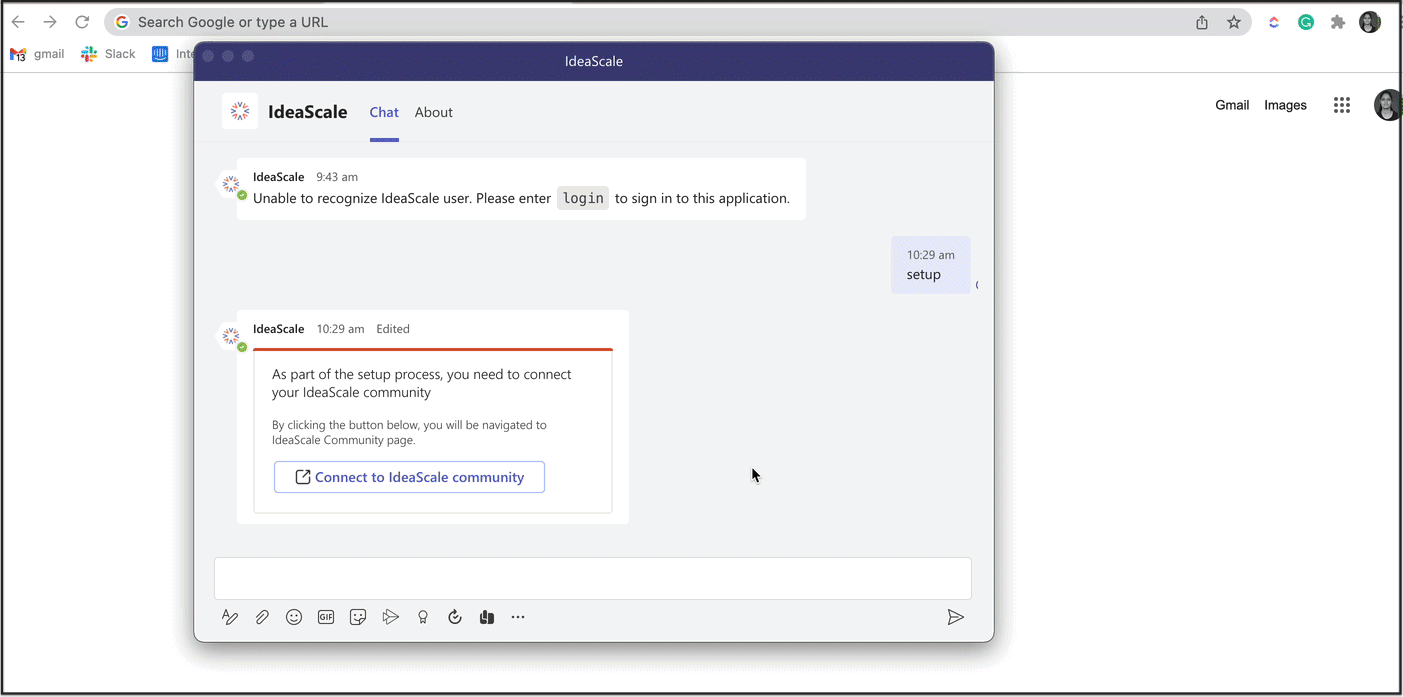Click "As part of the setup process" card text
Screen dimensions: 1403x697
(422, 383)
